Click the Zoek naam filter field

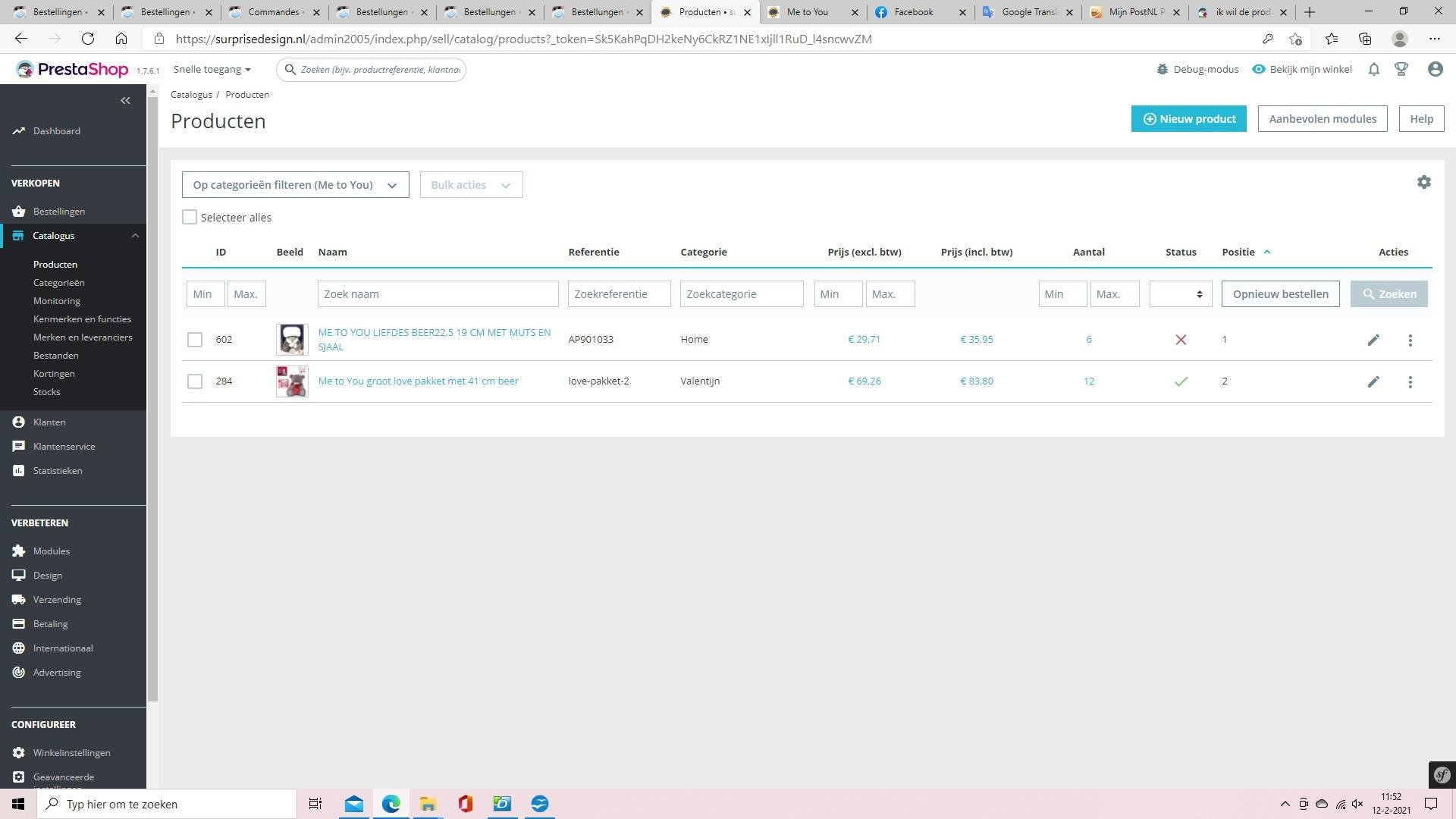click(438, 294)
